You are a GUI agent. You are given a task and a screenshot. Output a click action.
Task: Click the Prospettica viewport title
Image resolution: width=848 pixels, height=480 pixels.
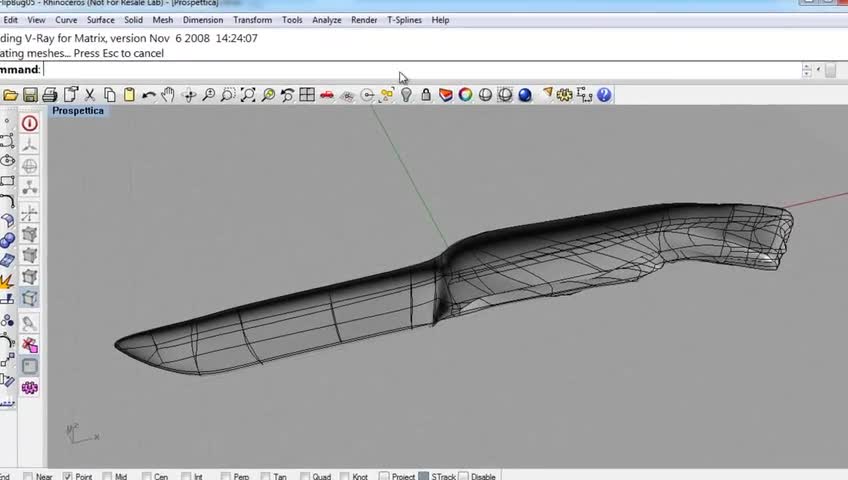(78, 111)
